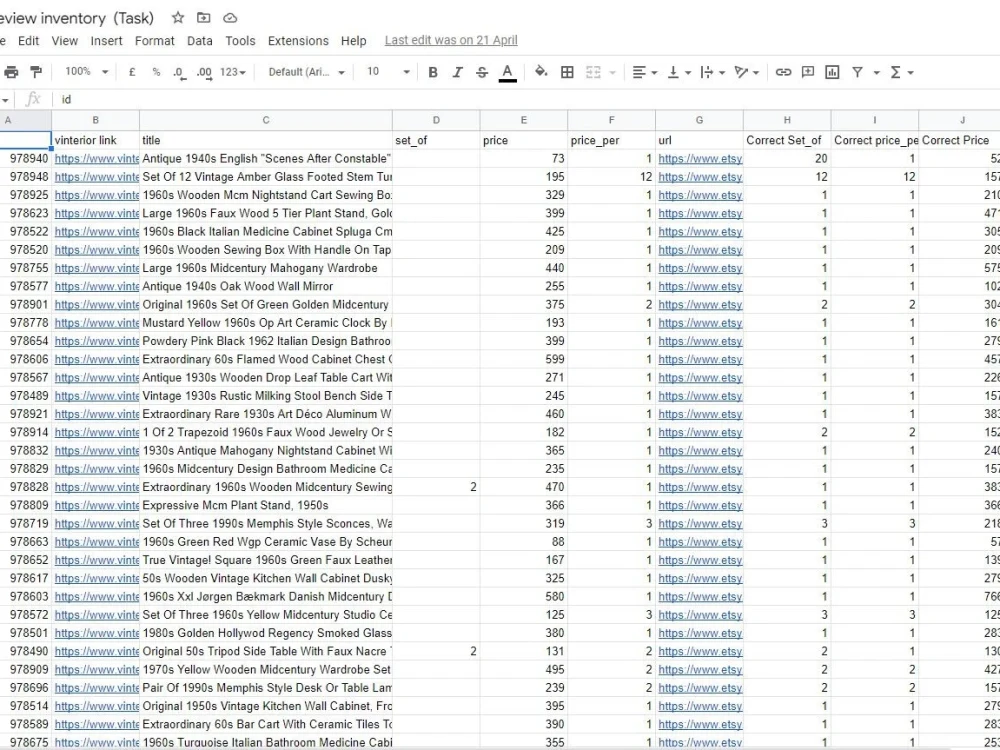This screenshot has width=1000, height=750.
Task: Select column G header
Action: pyautogui.click(x=699, y=120)
